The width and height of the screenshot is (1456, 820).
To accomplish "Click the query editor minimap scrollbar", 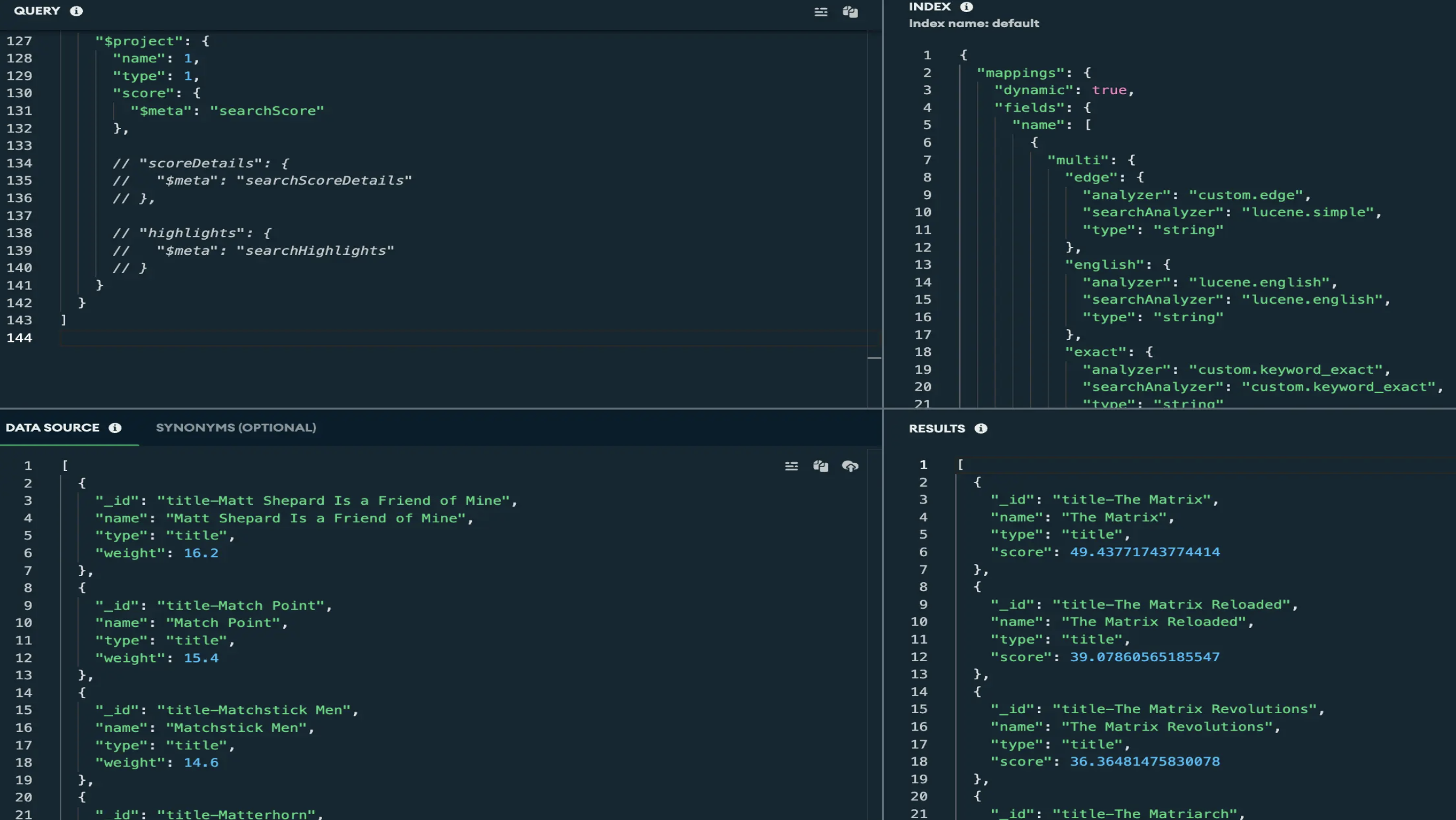I will pyautogui.click(x=874, y=357).
